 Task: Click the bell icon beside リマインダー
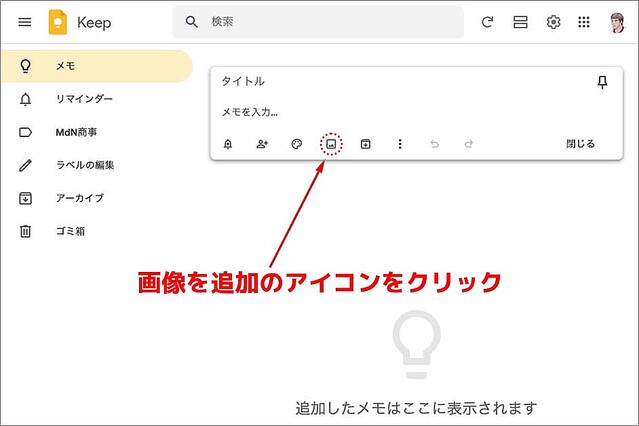coord(26,99)
